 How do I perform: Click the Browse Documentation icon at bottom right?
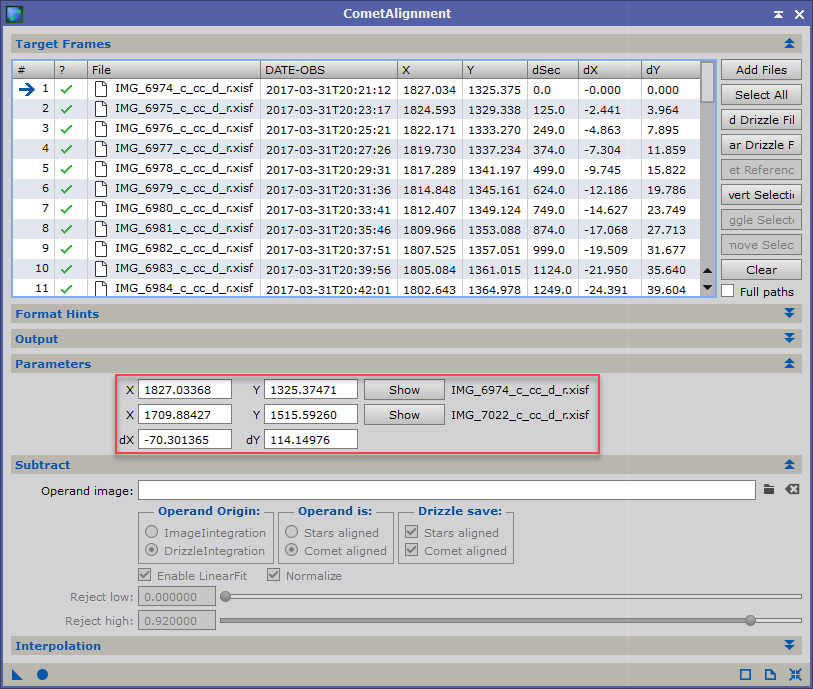tap(770, 674)
